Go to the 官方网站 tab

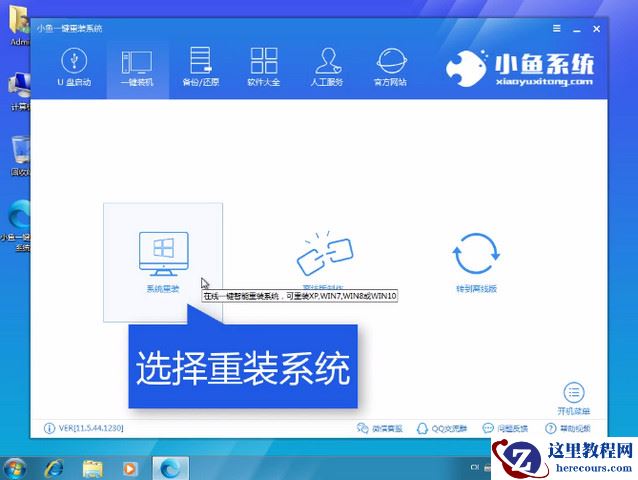tap(390, 67)
